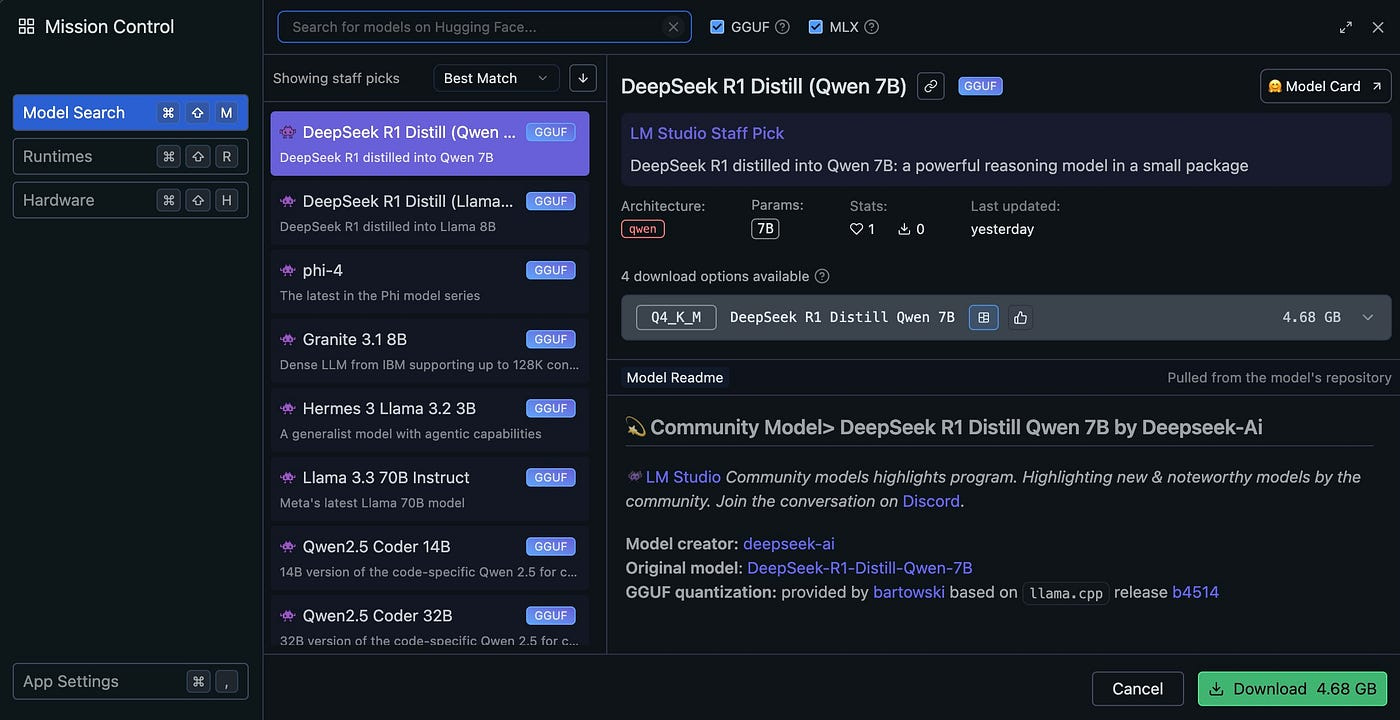
Task: Click the Qwen2.5 Coder 14B model icon
Action: click(x=288, y=546)
